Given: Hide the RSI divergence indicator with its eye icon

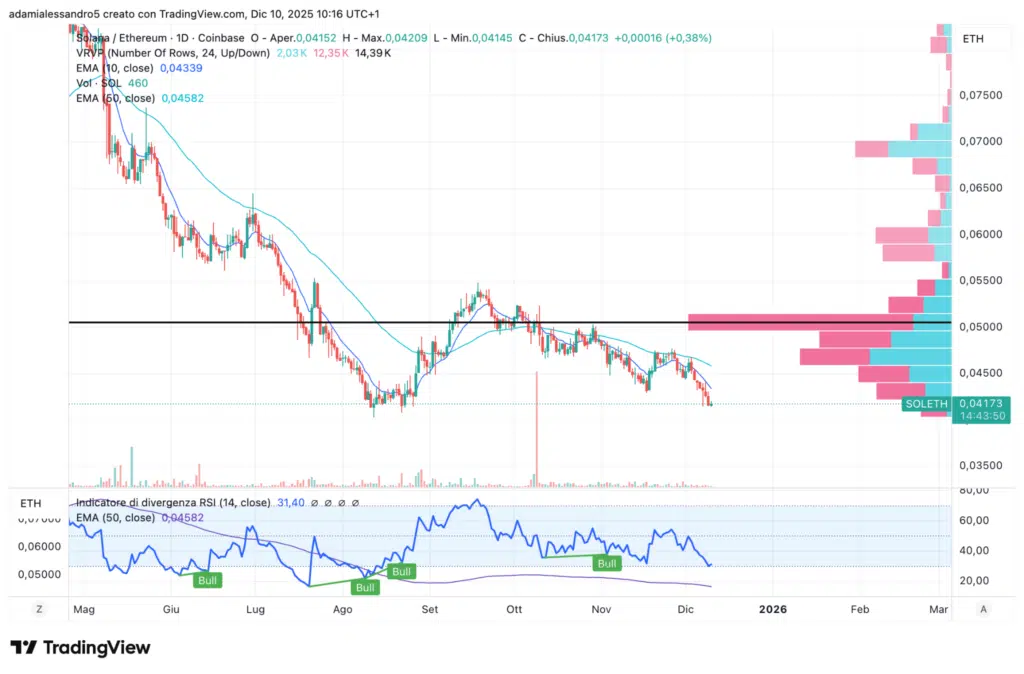Looking at the screenshot, I should pyautogui.click(x=313, y=503).
